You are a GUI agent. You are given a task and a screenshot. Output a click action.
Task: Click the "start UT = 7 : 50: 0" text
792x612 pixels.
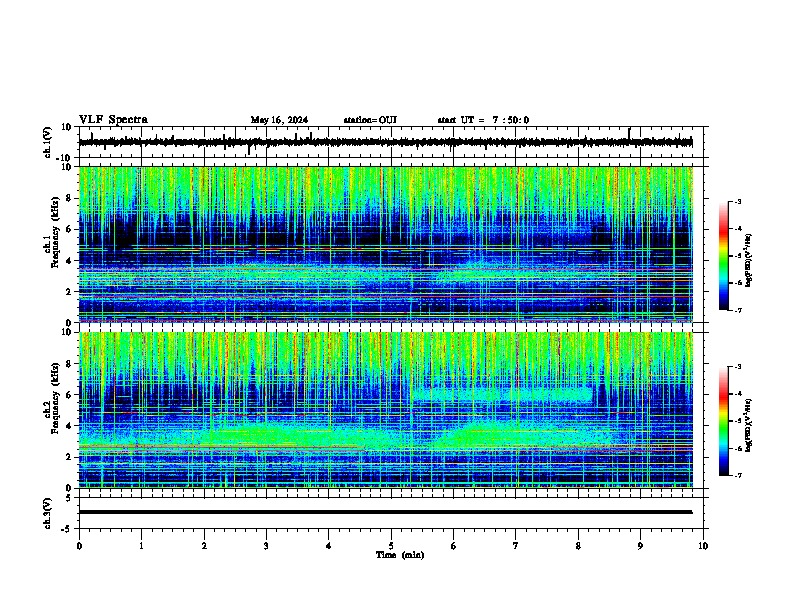(483, 120)
